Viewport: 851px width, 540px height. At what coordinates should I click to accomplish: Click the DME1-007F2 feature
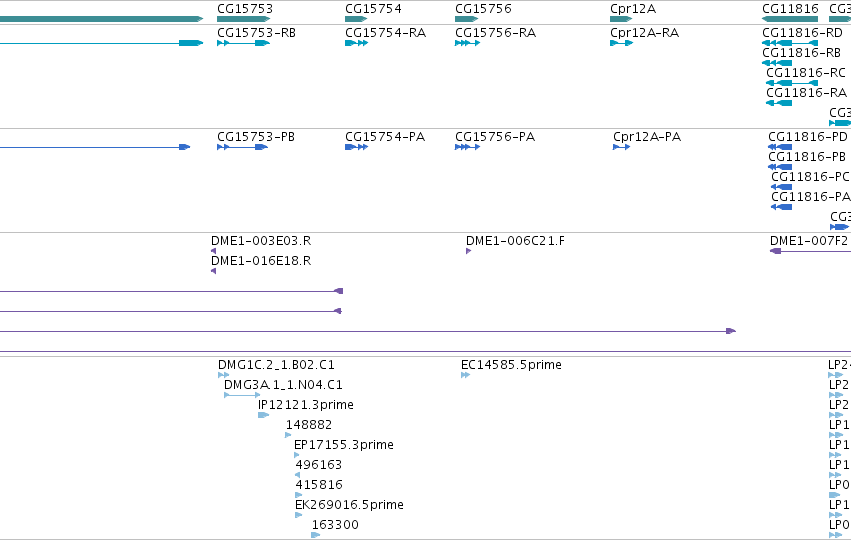(810, 251)
